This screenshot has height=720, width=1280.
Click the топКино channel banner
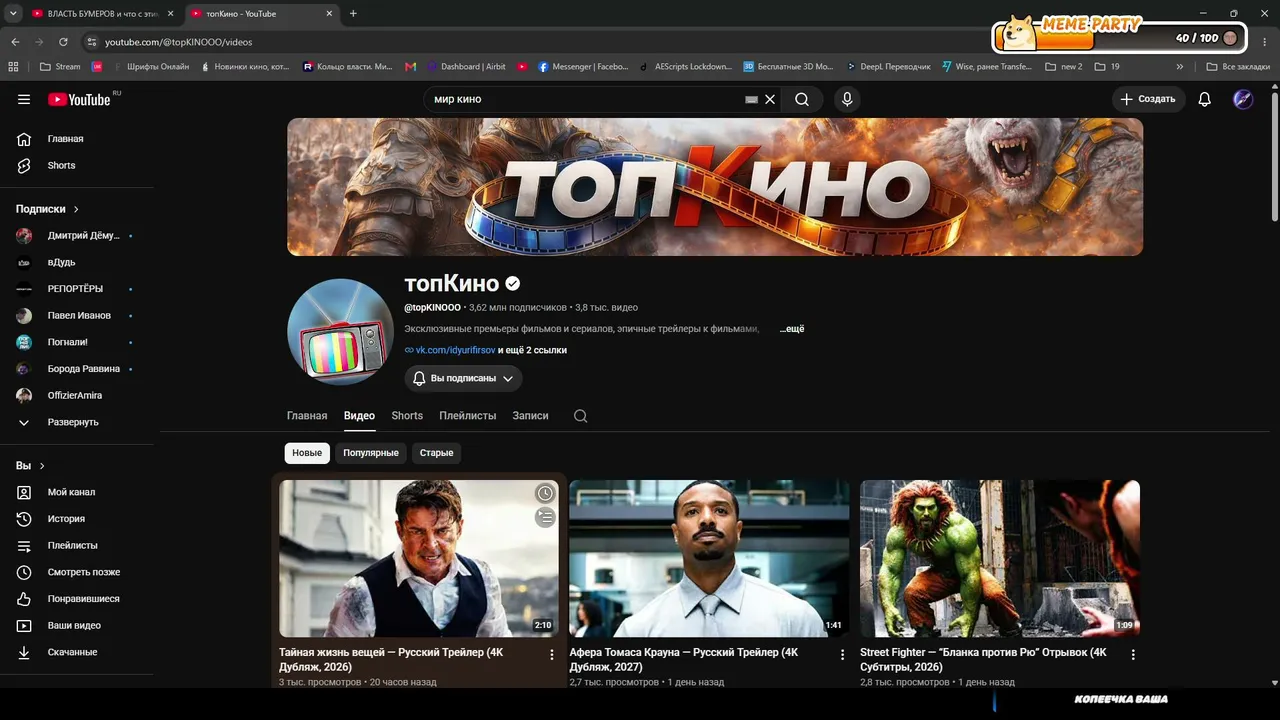coord(715,187)
